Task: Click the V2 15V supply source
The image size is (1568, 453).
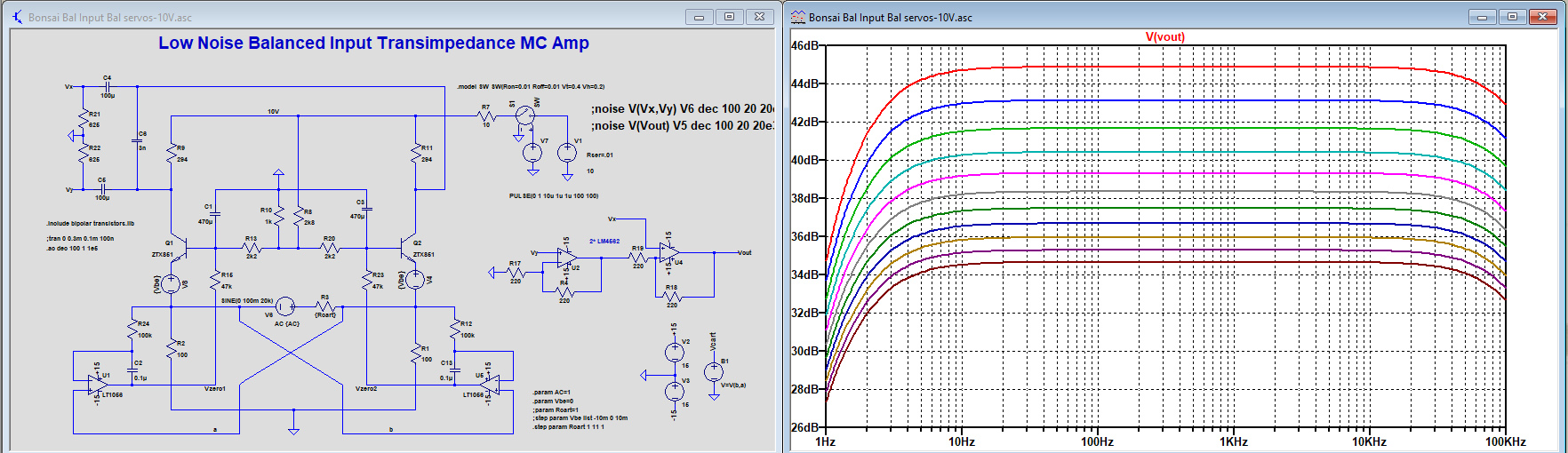Action: coord(675,353)
